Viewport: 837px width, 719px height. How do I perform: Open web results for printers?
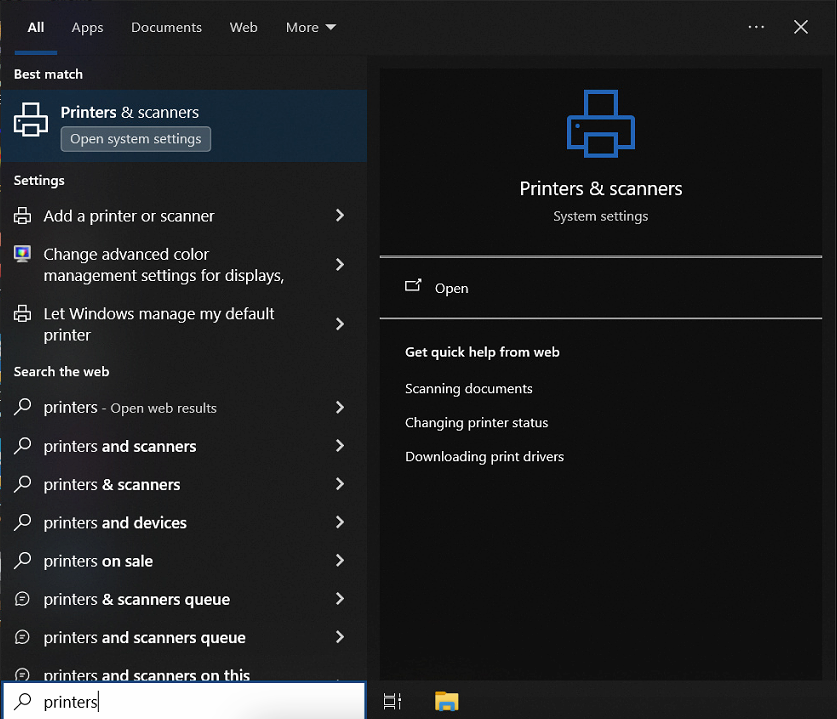pos(130,408)
